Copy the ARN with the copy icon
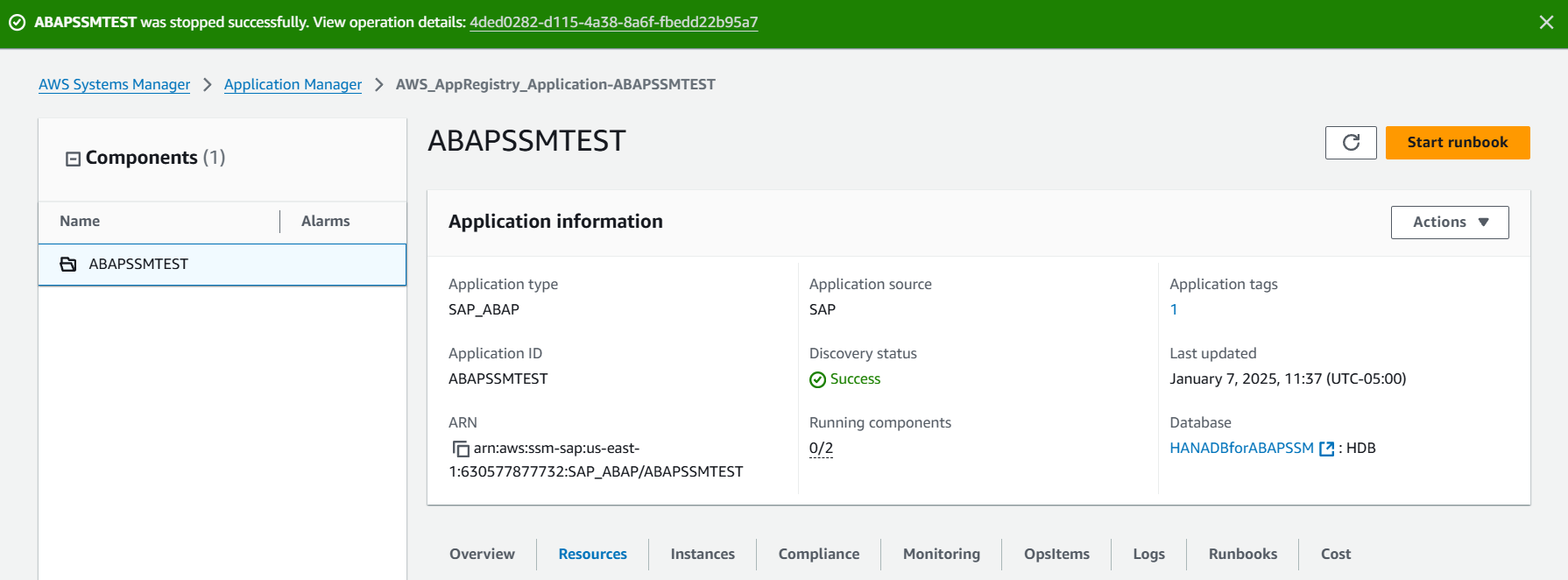 coord(461,449)
